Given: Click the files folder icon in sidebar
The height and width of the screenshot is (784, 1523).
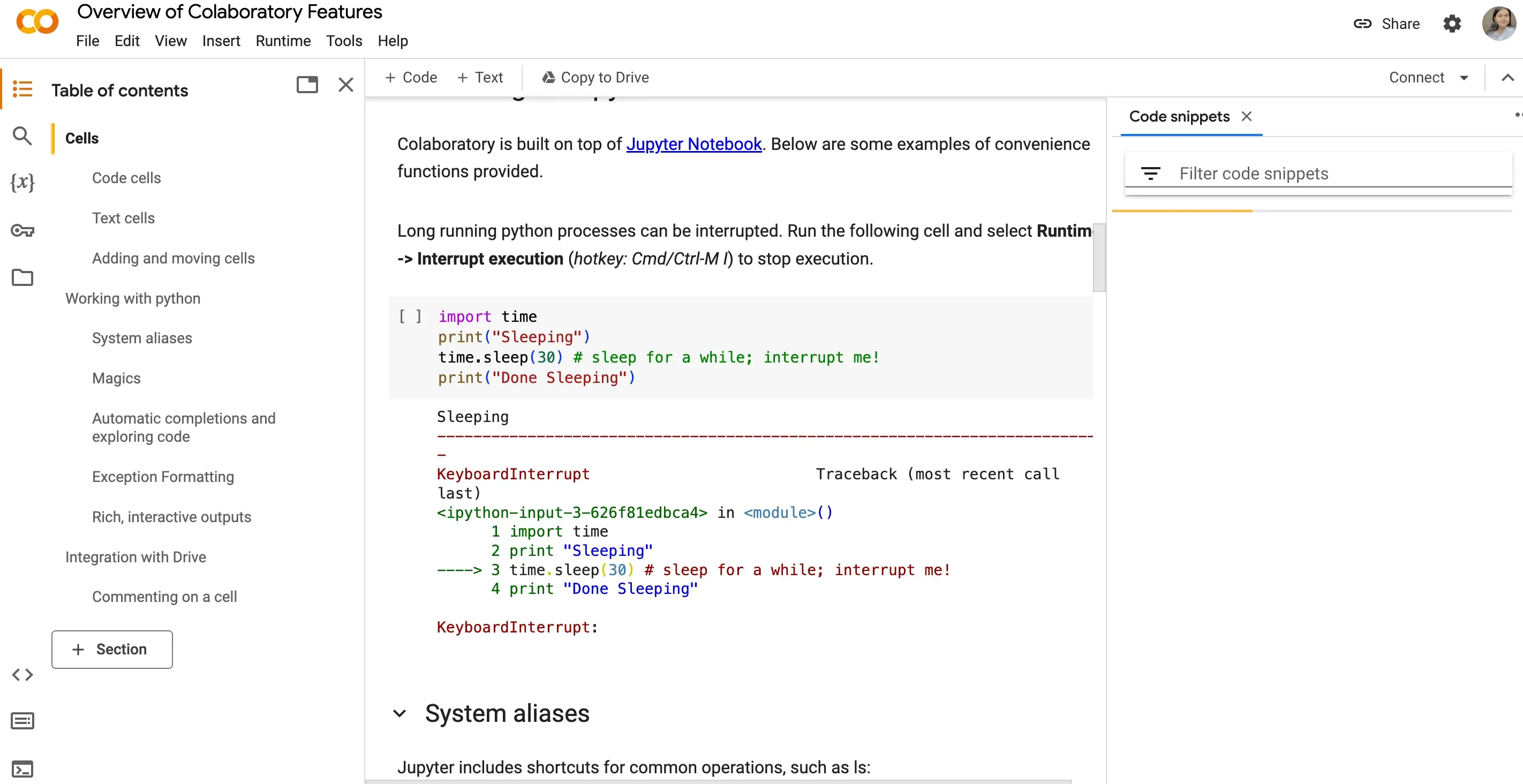Looking at the screenshot, I should point(22,278).
